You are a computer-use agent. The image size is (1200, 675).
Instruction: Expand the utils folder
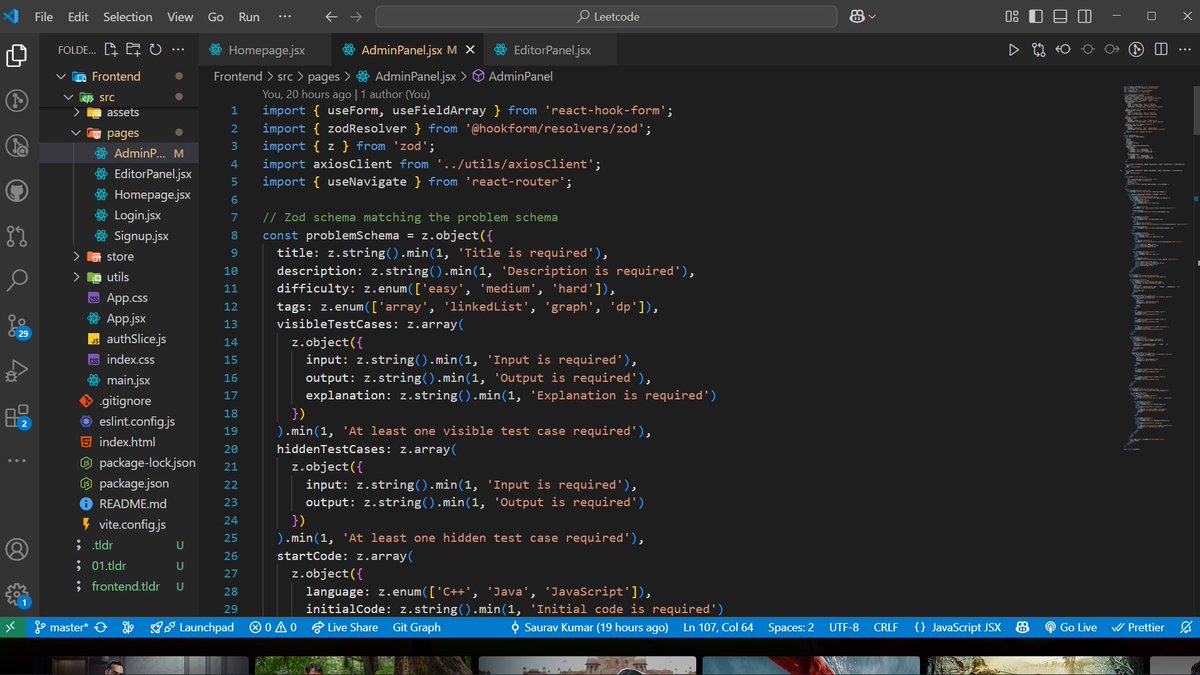tap(77, 277)
